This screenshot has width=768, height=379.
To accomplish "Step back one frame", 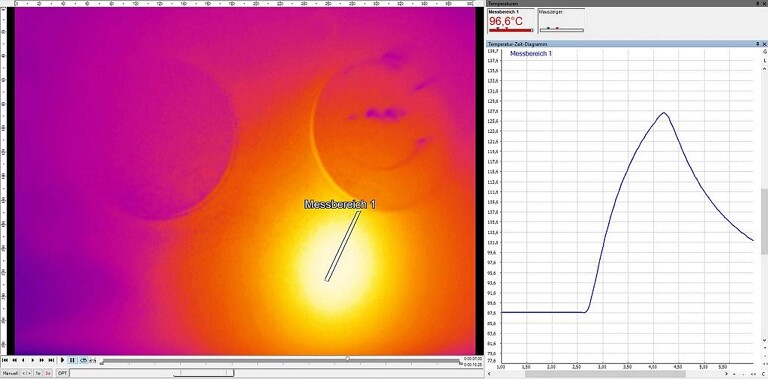I will tap(23, 360).
